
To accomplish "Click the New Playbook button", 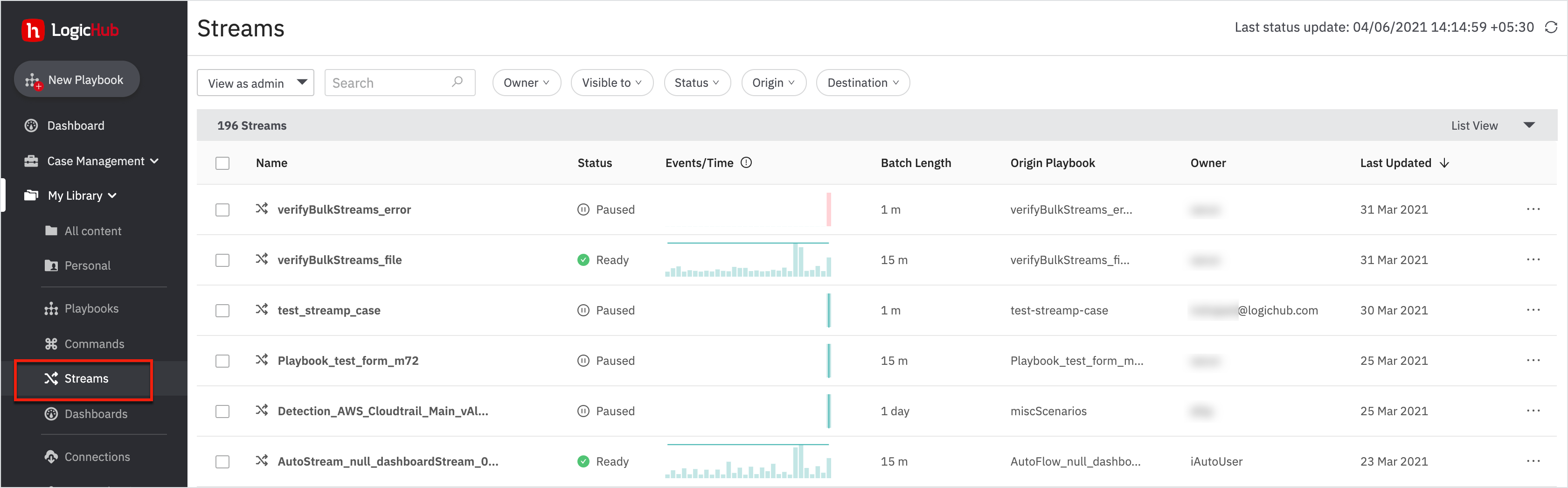I will tap(76, 80).
